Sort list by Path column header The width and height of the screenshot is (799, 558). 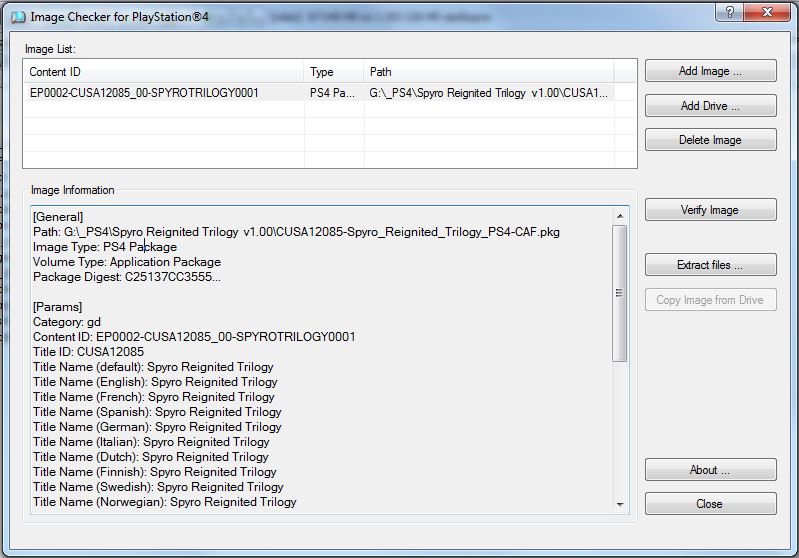coord(489,72)
